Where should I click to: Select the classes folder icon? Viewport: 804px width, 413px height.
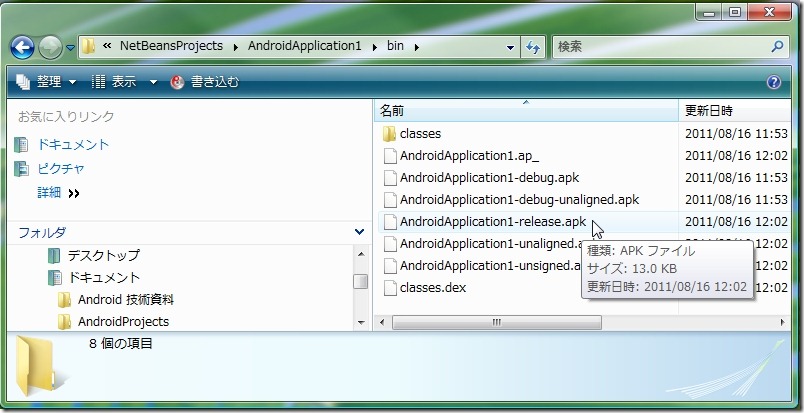tap(389, 133)
